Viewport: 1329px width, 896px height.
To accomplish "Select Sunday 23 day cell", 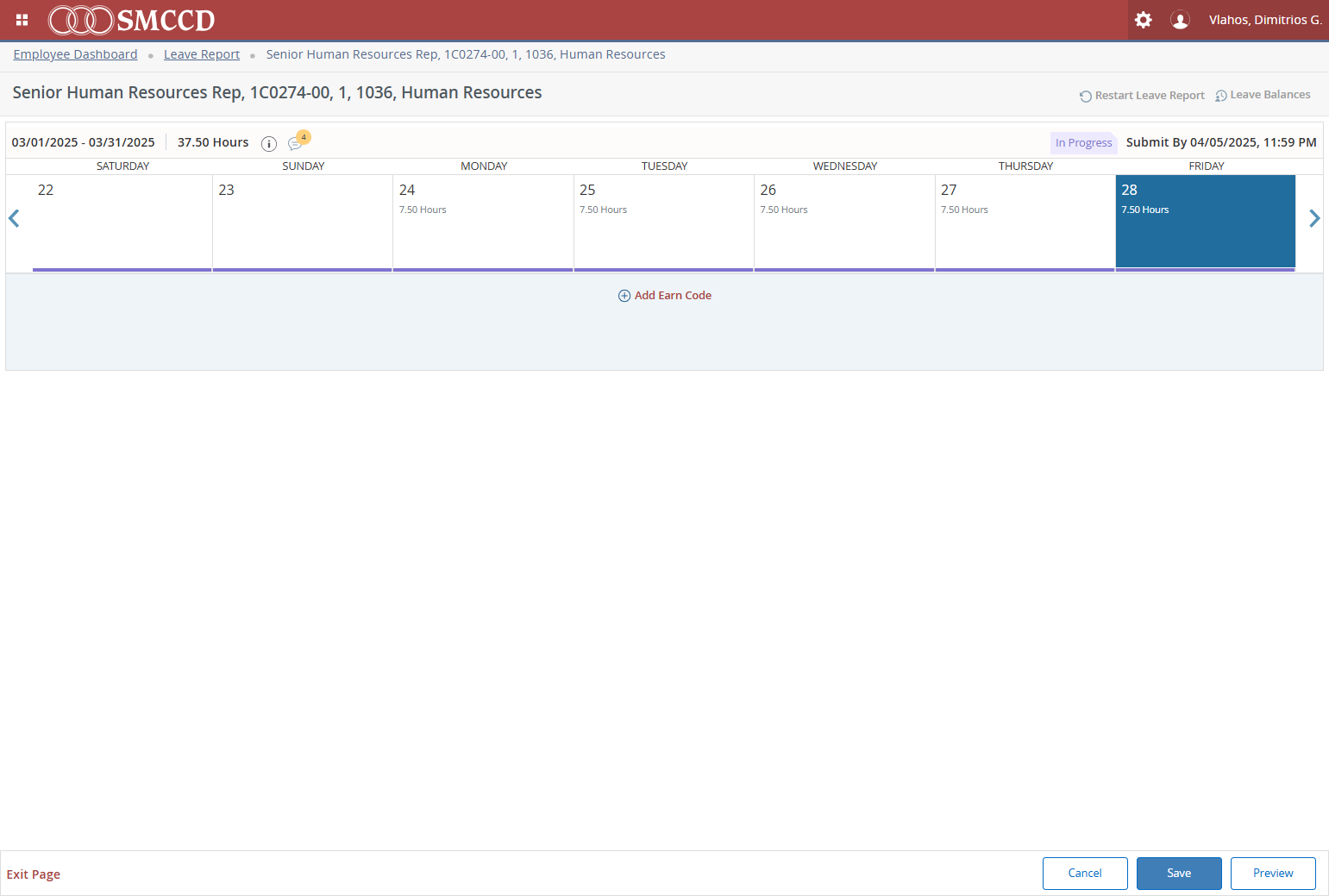I will coord(303,223).
